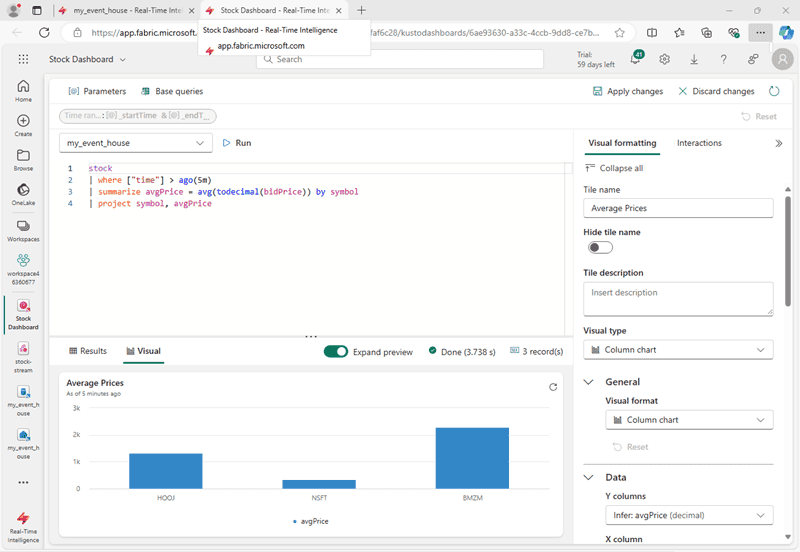Click Apply changes button
Viewport: 800px width, 552px height.
click(627, 91)
